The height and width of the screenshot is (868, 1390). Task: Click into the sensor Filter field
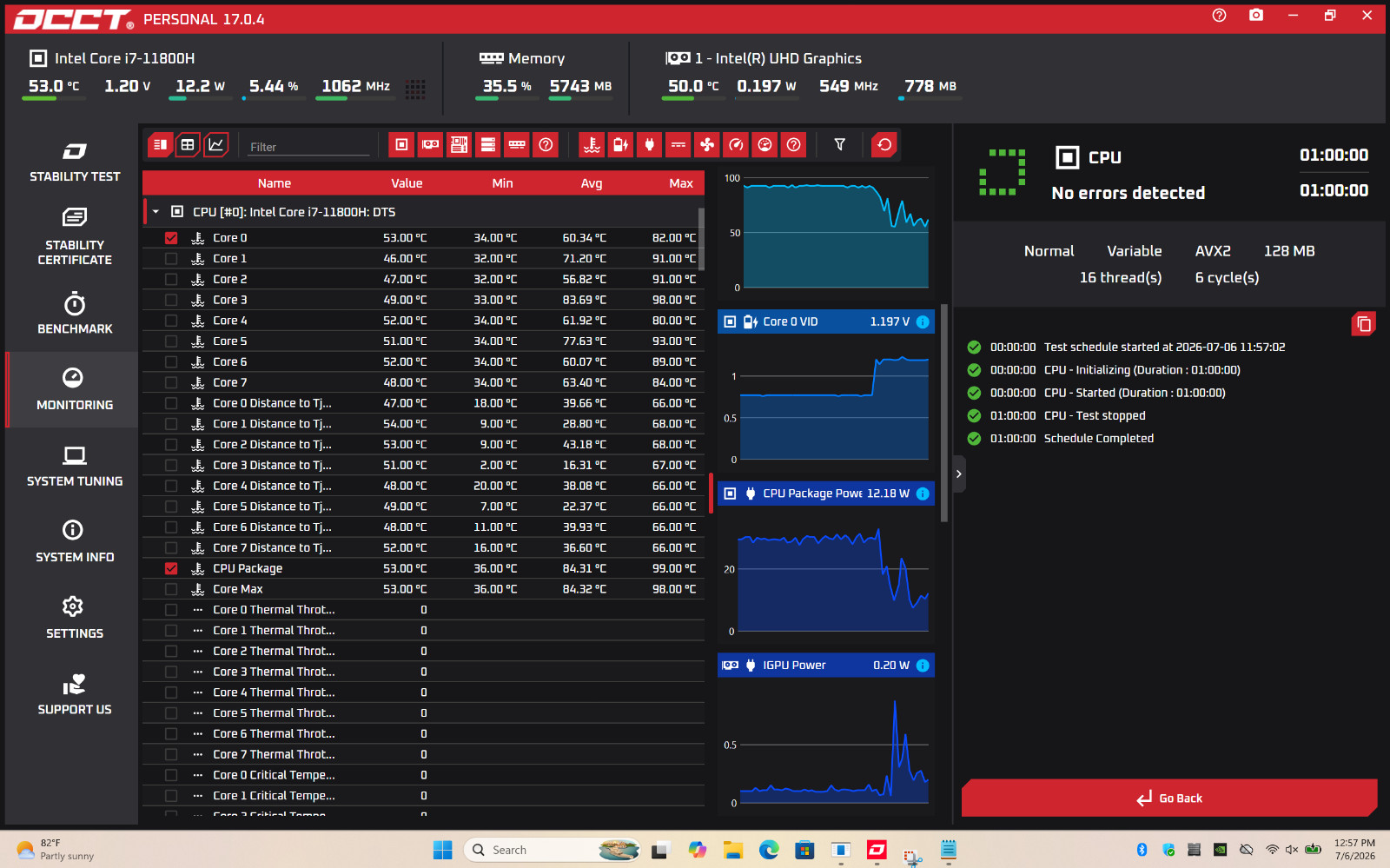coord(309,147)
